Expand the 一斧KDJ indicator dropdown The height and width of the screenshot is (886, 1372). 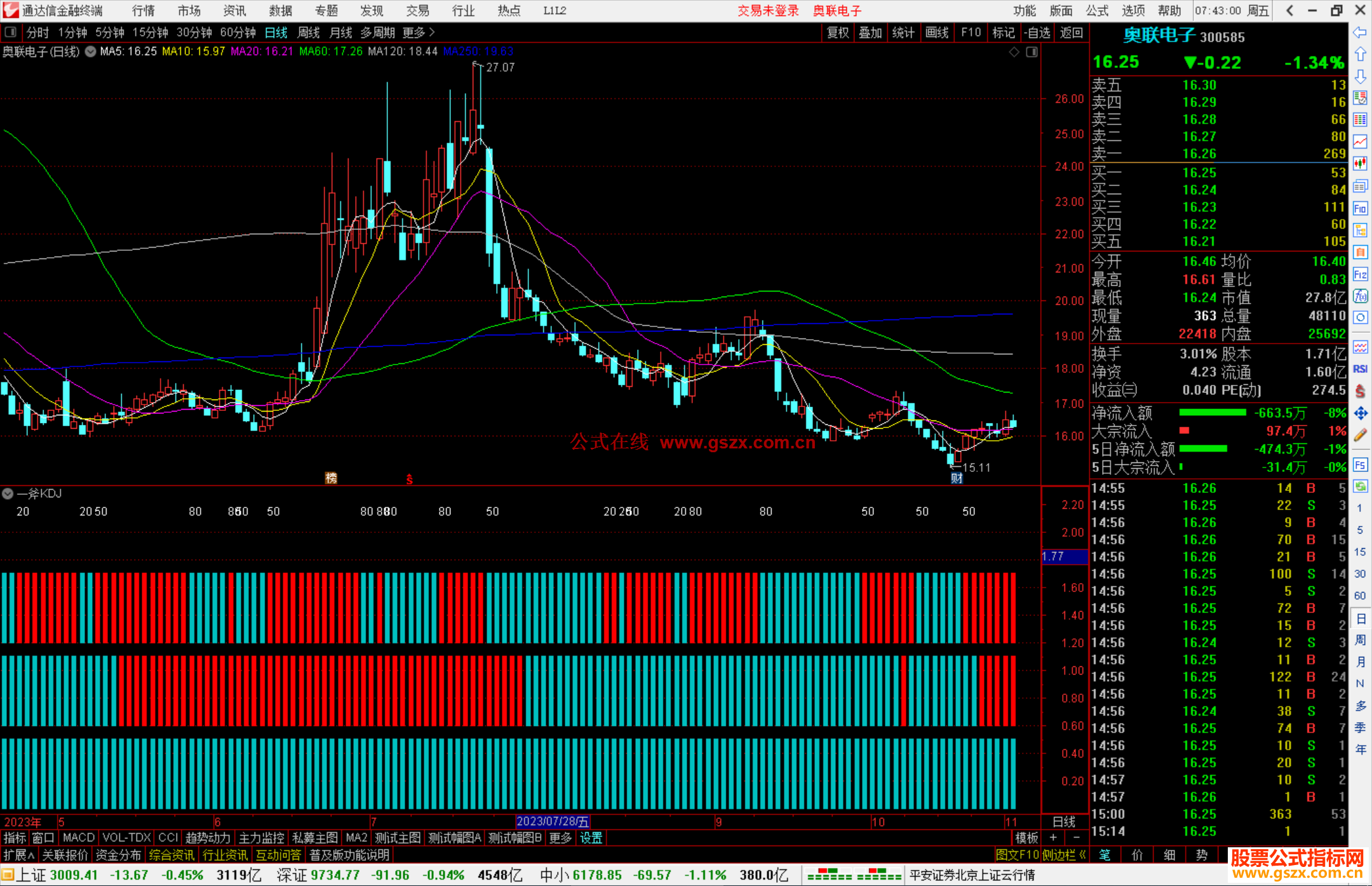[8, 493]
